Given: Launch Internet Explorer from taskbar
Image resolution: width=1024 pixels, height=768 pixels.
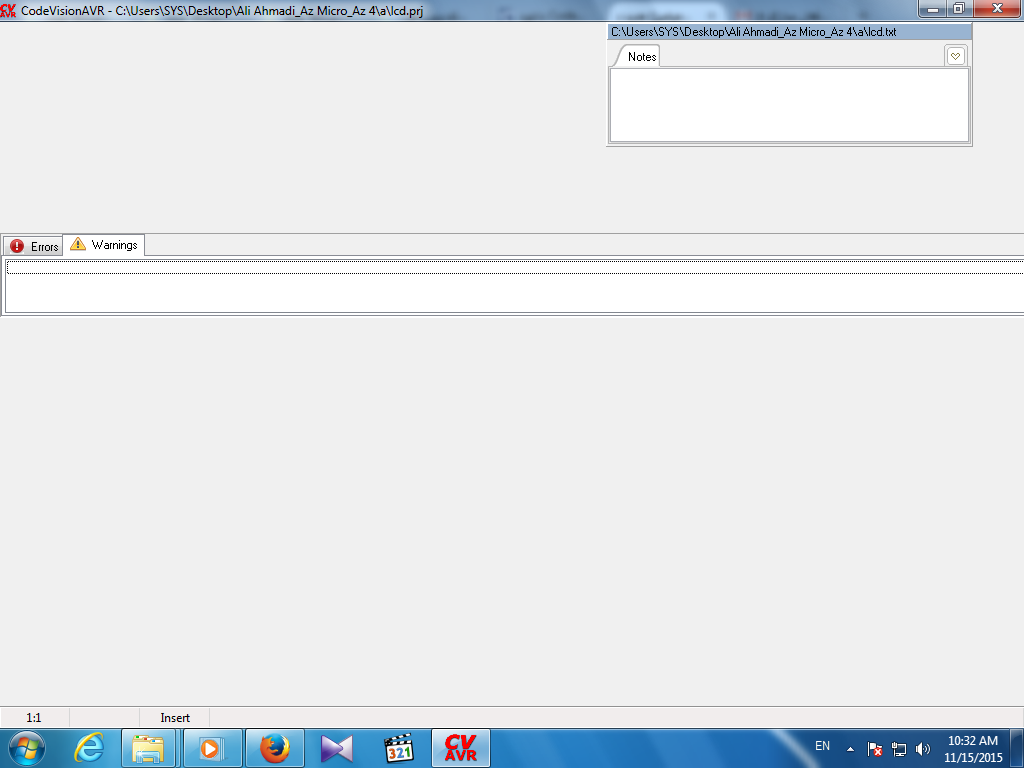Looking at the screenshot, I should click(x=90, y=747).
